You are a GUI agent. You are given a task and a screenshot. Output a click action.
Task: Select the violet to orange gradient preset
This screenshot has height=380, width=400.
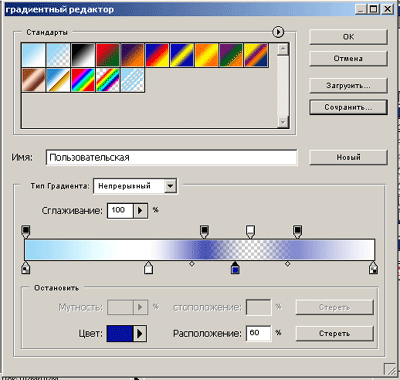click(132, 55)
